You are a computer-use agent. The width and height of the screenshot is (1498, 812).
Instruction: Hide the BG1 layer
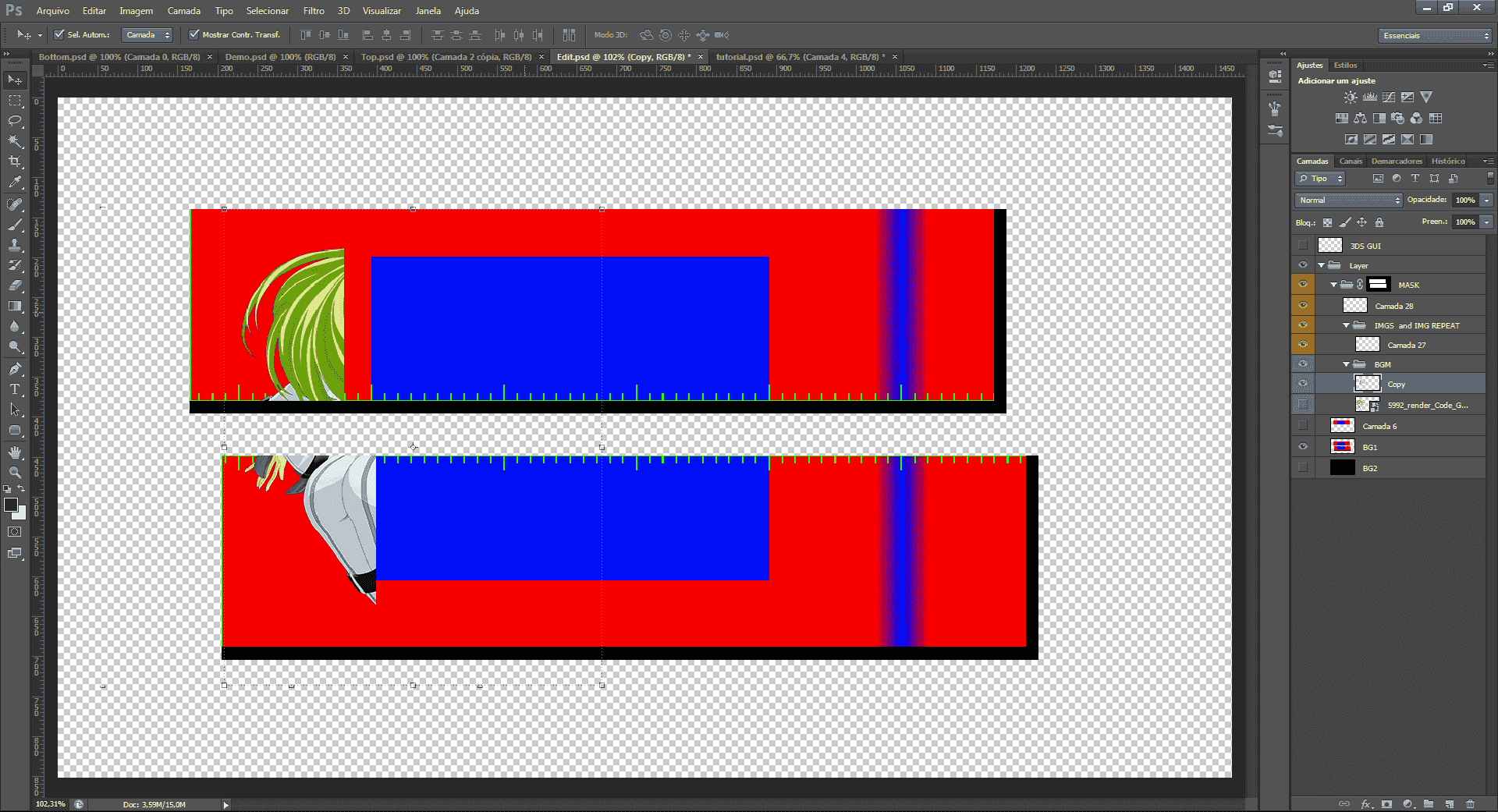(x=1303, y=447)
